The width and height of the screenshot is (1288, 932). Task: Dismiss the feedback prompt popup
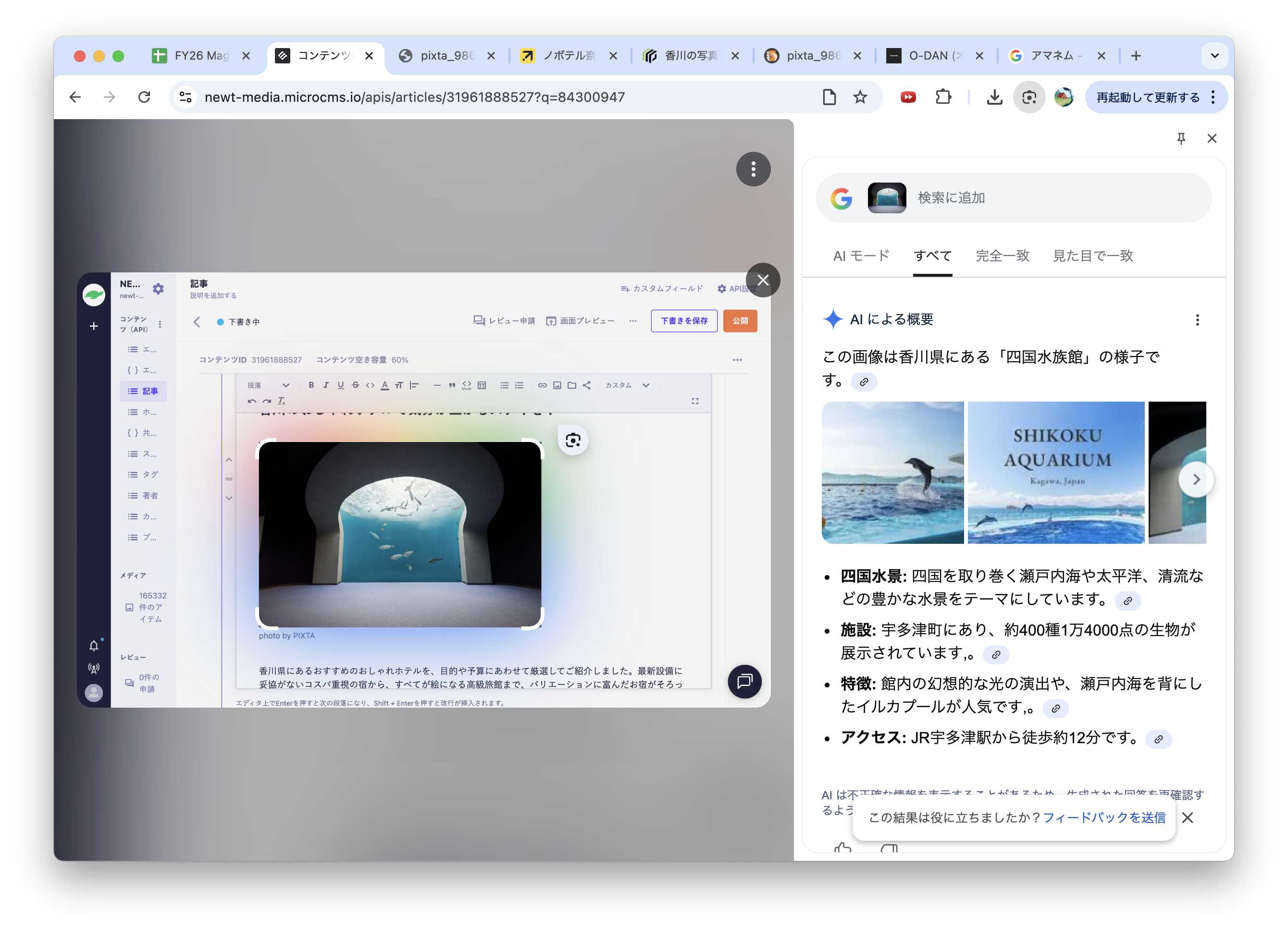click(1188, 817)
